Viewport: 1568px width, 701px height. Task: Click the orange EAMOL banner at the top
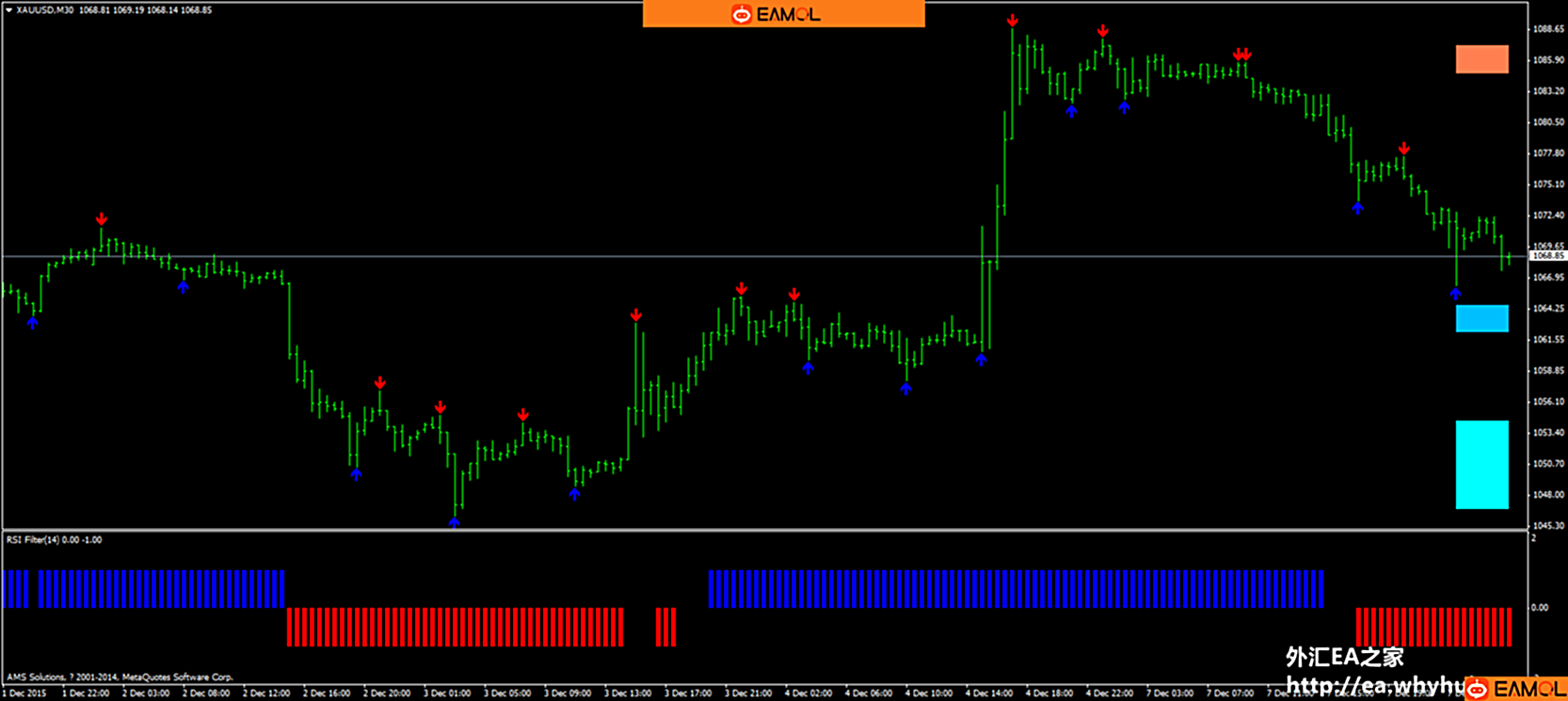point(783,14)
